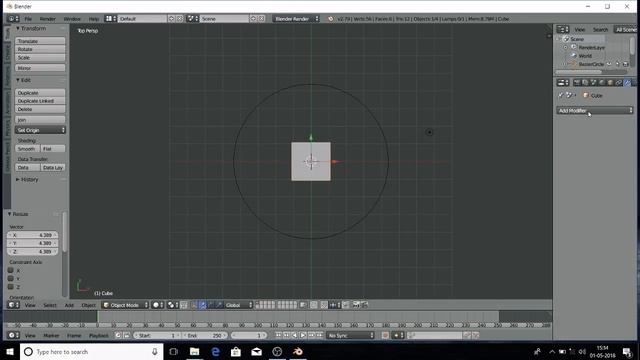Open the Render menu
Viewport: 640px width, 360px height.
pyautogui.click(x=47, y=19)
